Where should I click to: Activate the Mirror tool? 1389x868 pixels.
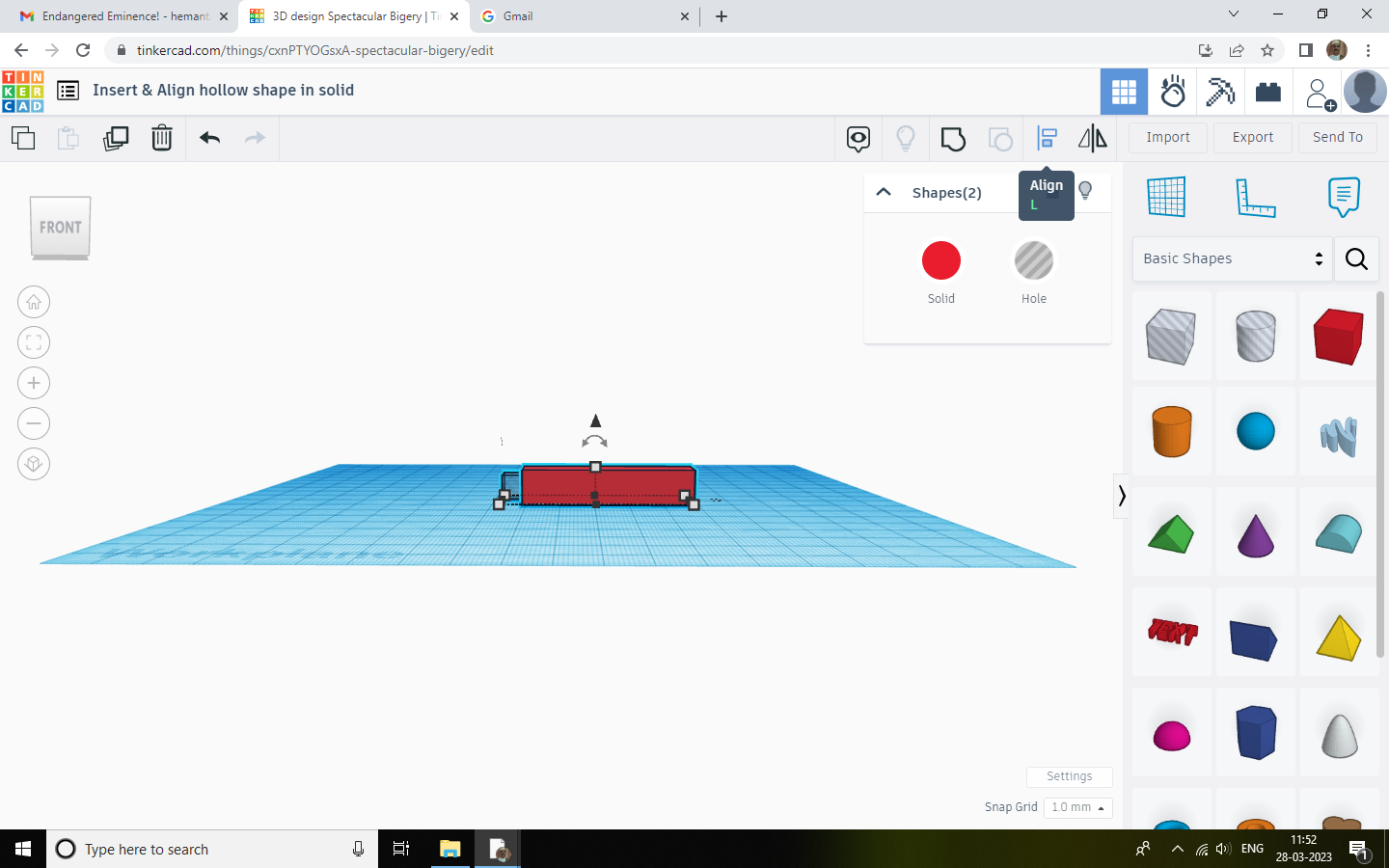tap(1093, 138)
